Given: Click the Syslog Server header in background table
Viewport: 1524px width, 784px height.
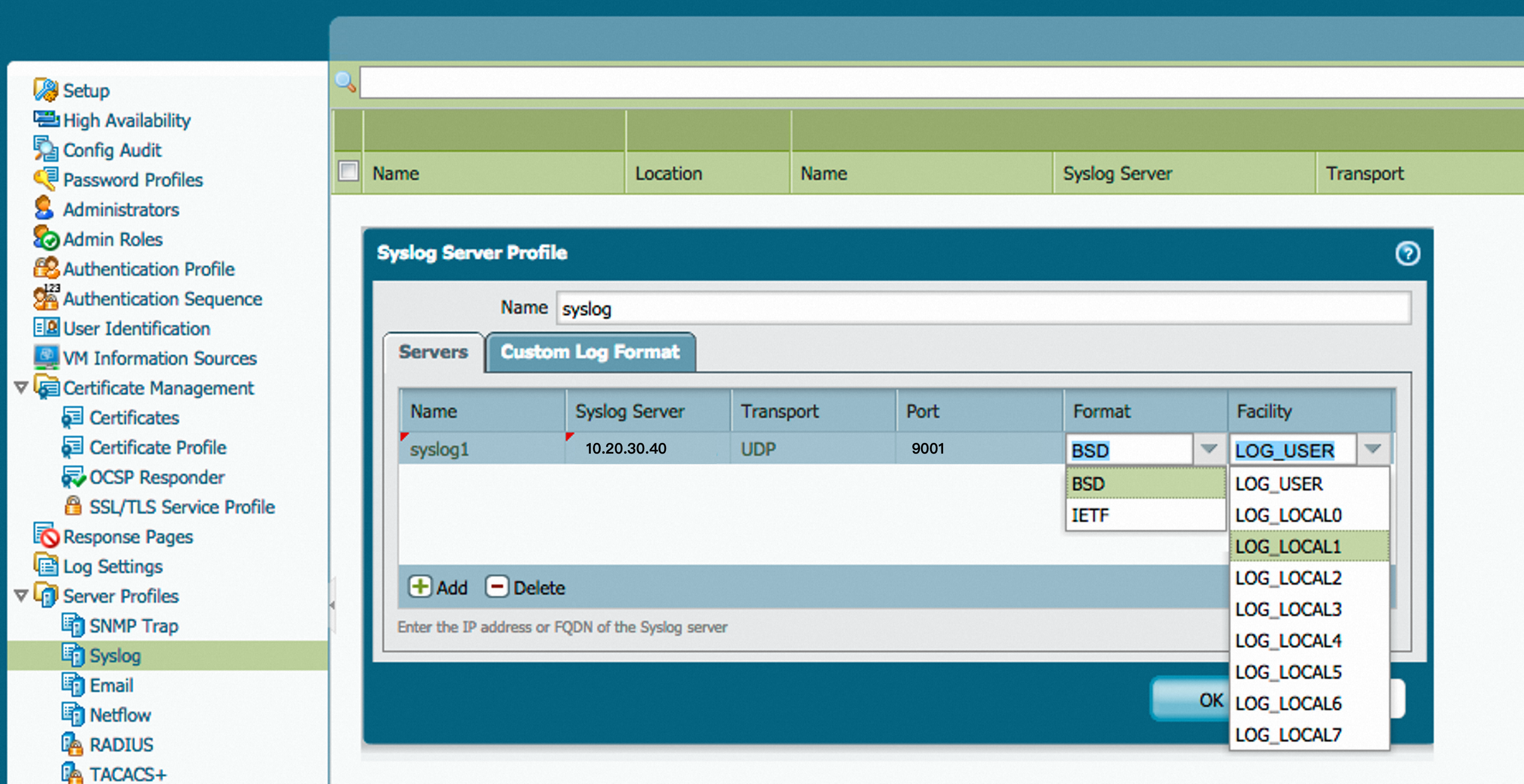Looking at the screenshot, I should click(1185, 172).
